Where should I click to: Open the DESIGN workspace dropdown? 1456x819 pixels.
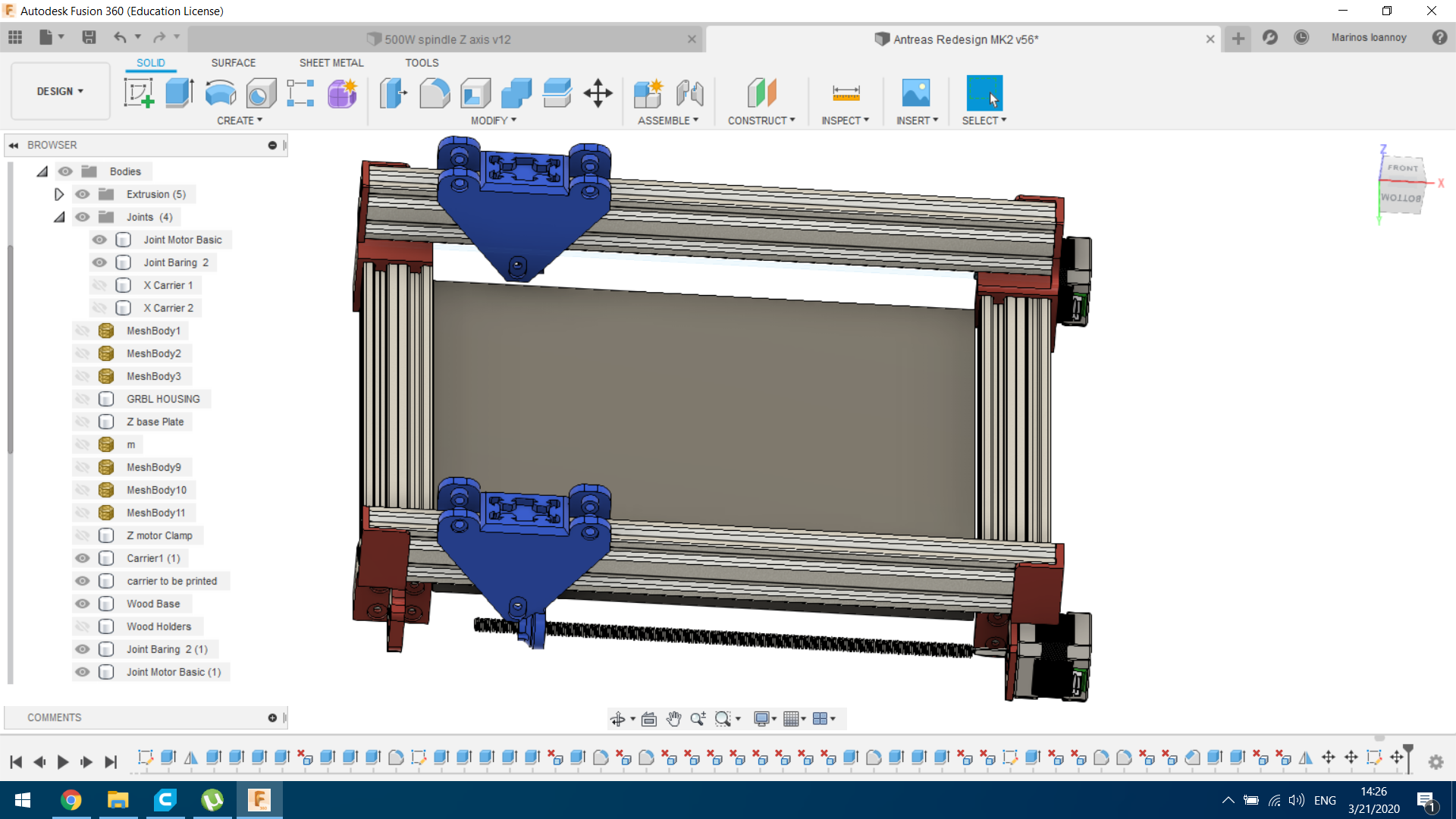click(60, 91)
